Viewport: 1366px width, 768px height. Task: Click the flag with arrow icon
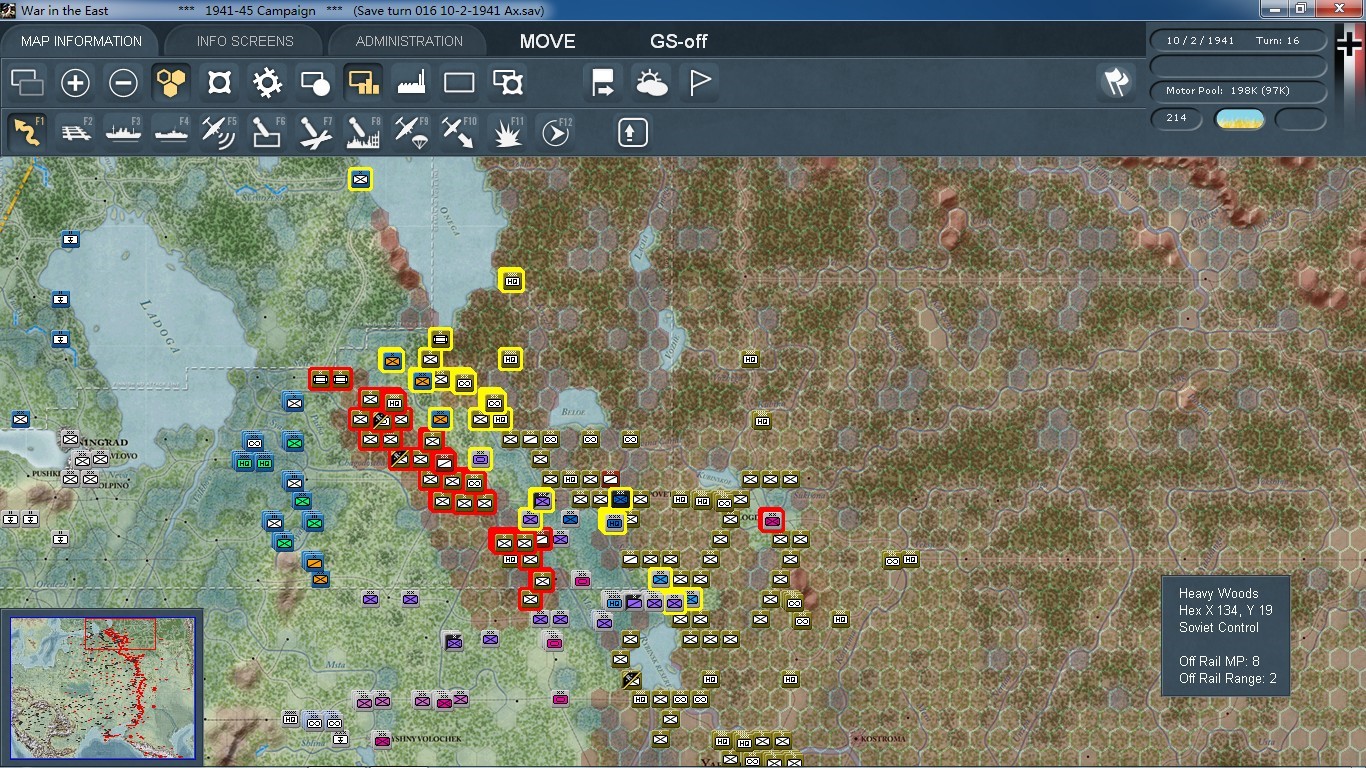(x=603, y=83)
